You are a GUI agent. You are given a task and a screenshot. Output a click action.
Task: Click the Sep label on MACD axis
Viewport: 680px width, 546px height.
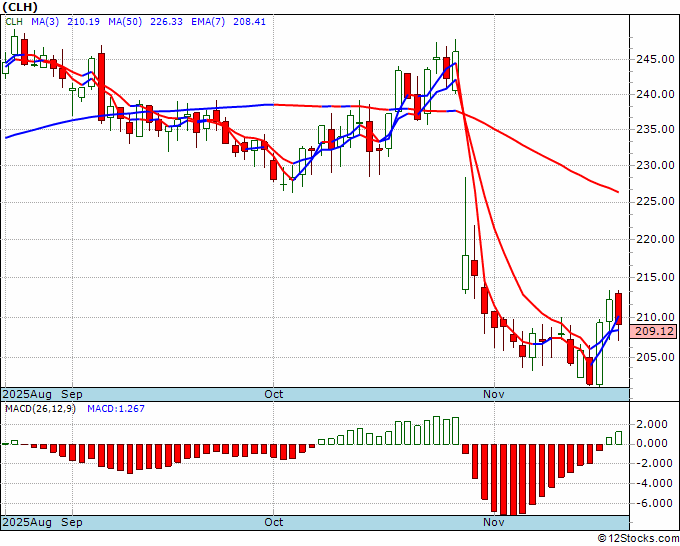point(72,522)
